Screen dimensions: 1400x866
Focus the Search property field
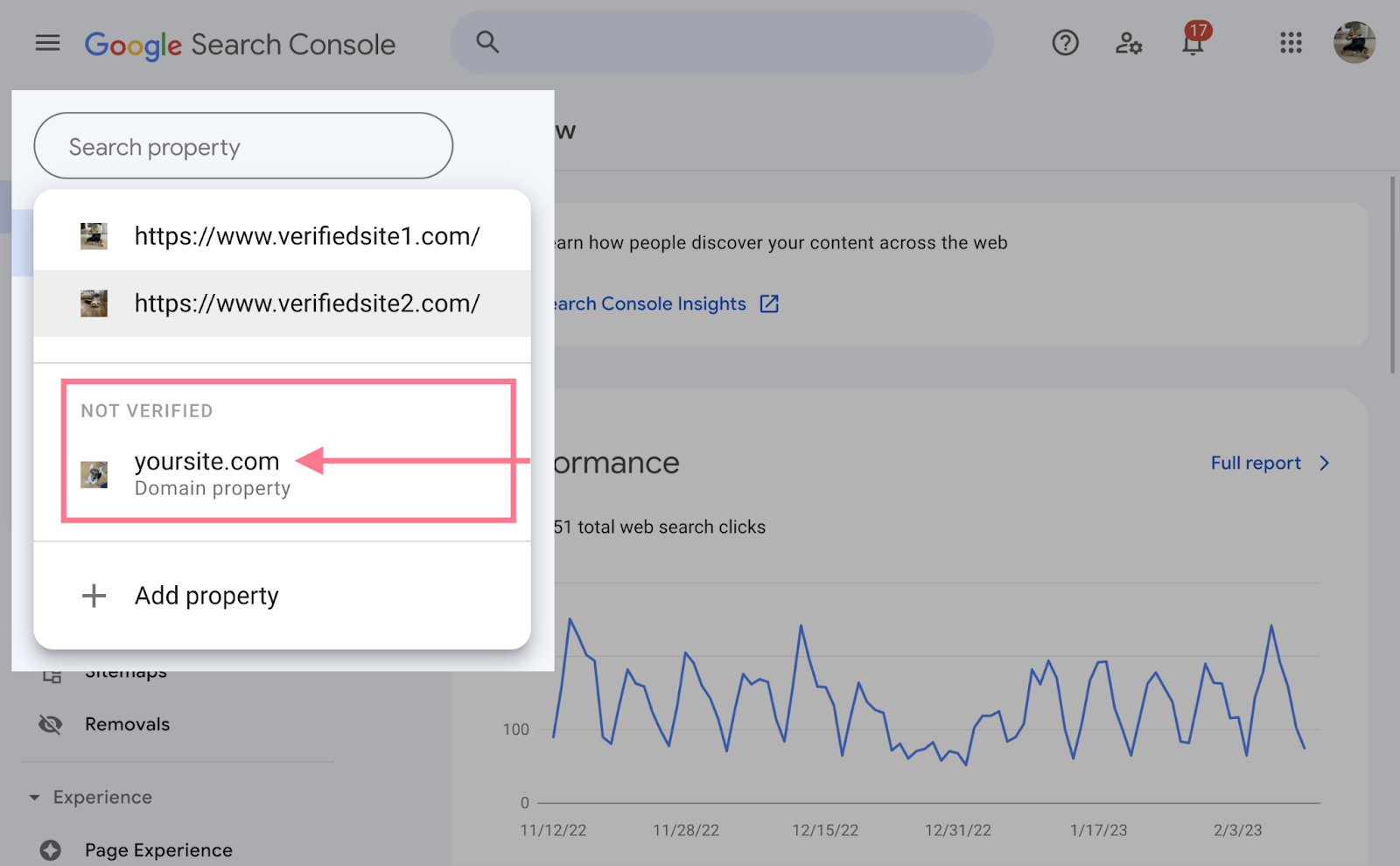coord(243,146)
